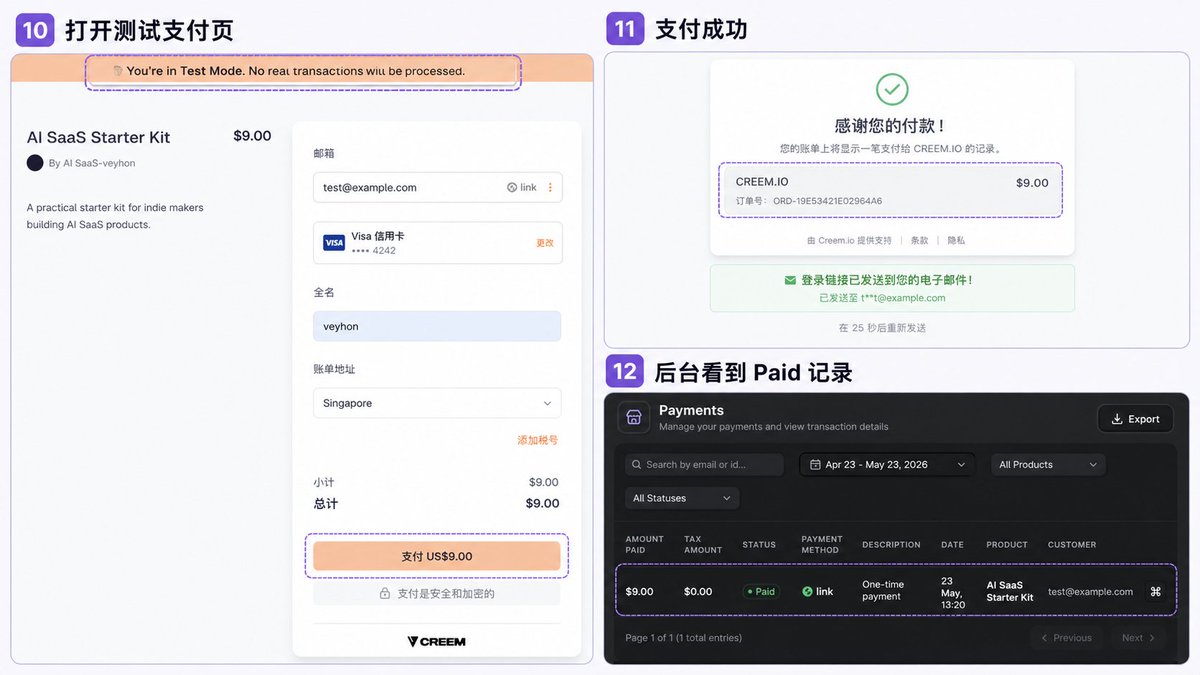This screenshot has width=1200, height=675.
Task: Click the Search by email or id field
Action: [x=705, y=464]
